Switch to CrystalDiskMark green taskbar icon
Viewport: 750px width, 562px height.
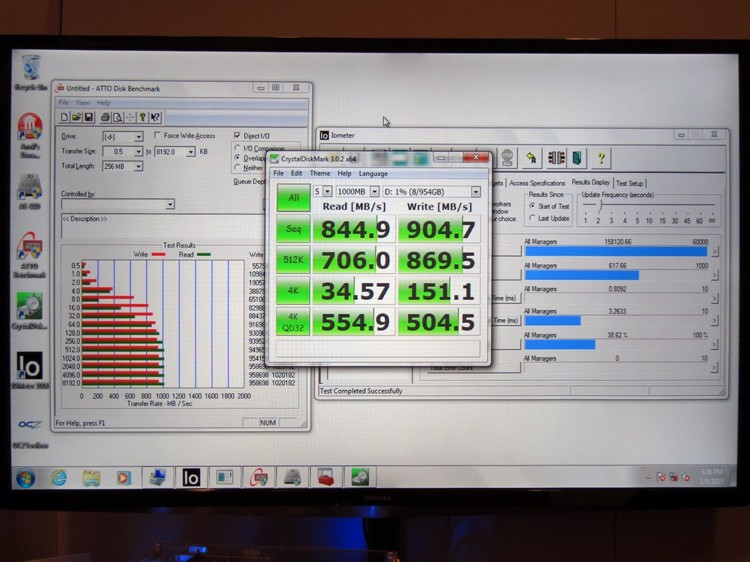(360, 477)
